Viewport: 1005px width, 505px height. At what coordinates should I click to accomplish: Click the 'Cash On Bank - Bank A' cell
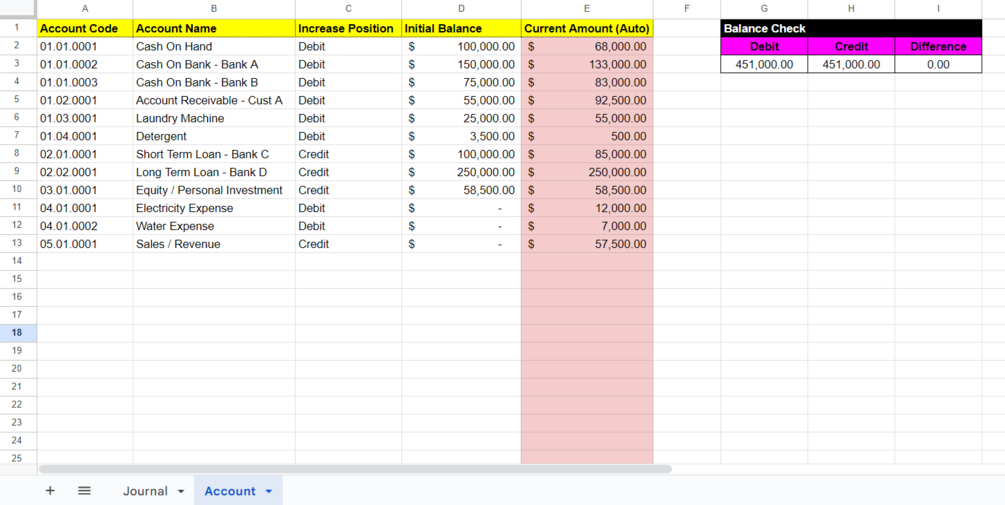tap(214, 65)
